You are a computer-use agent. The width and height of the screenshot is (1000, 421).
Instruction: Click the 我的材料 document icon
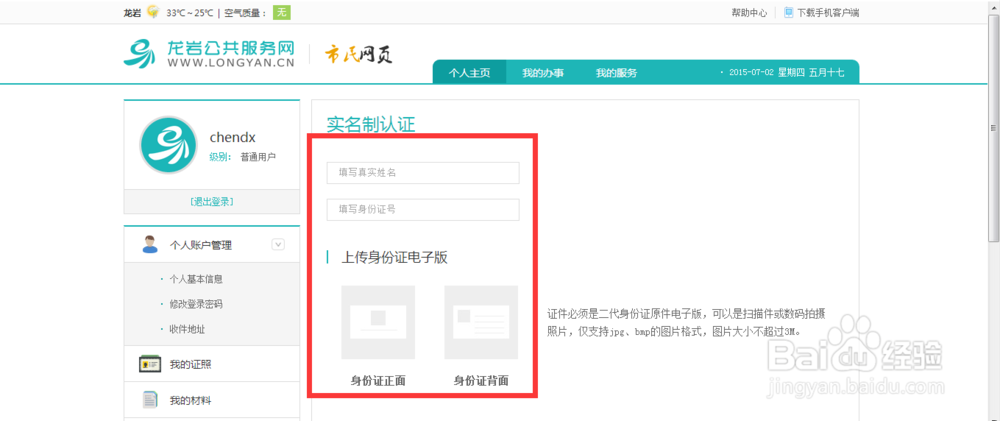coord(150,401)
